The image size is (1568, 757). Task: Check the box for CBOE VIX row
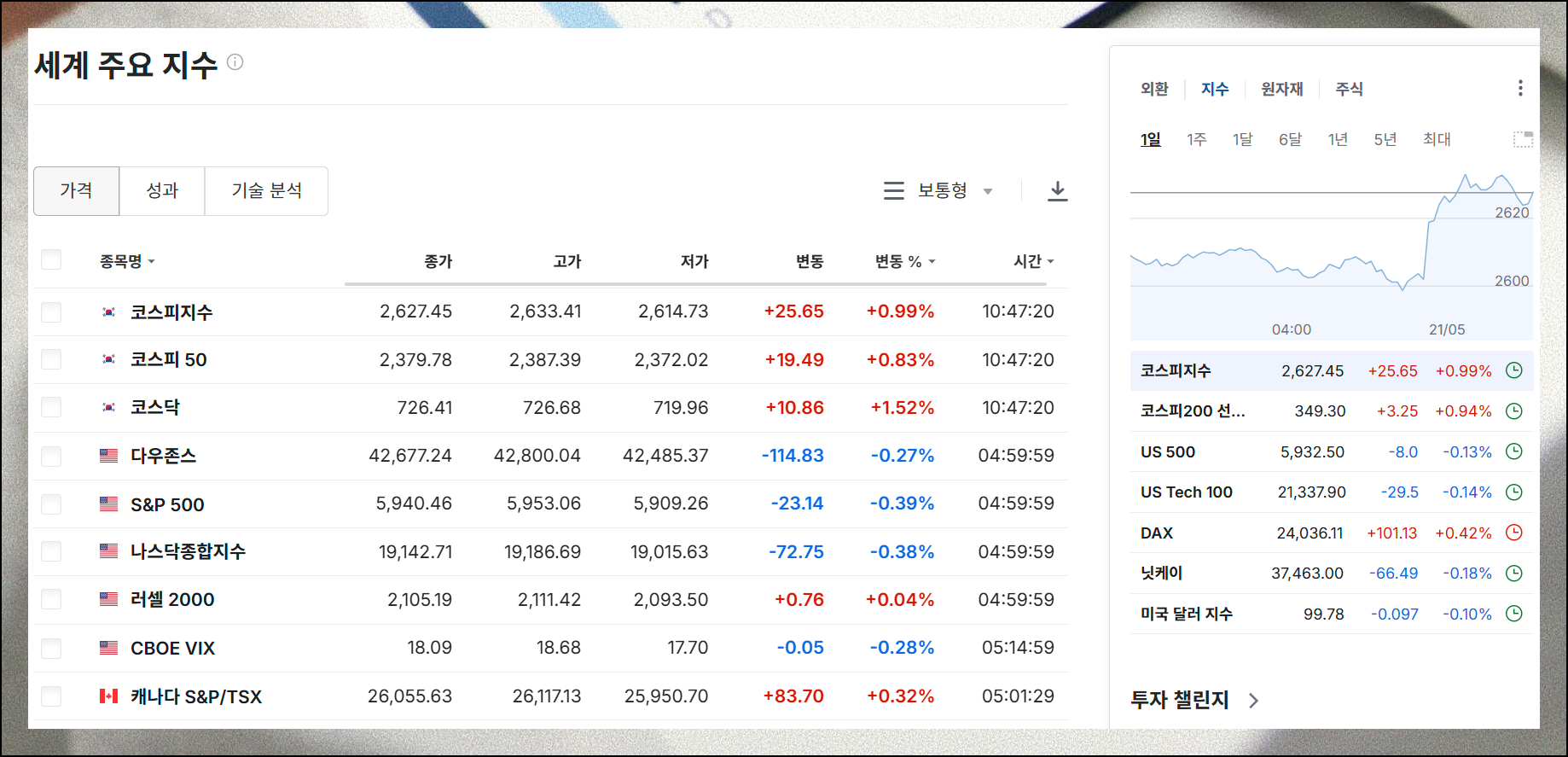[x=51, y=648]
